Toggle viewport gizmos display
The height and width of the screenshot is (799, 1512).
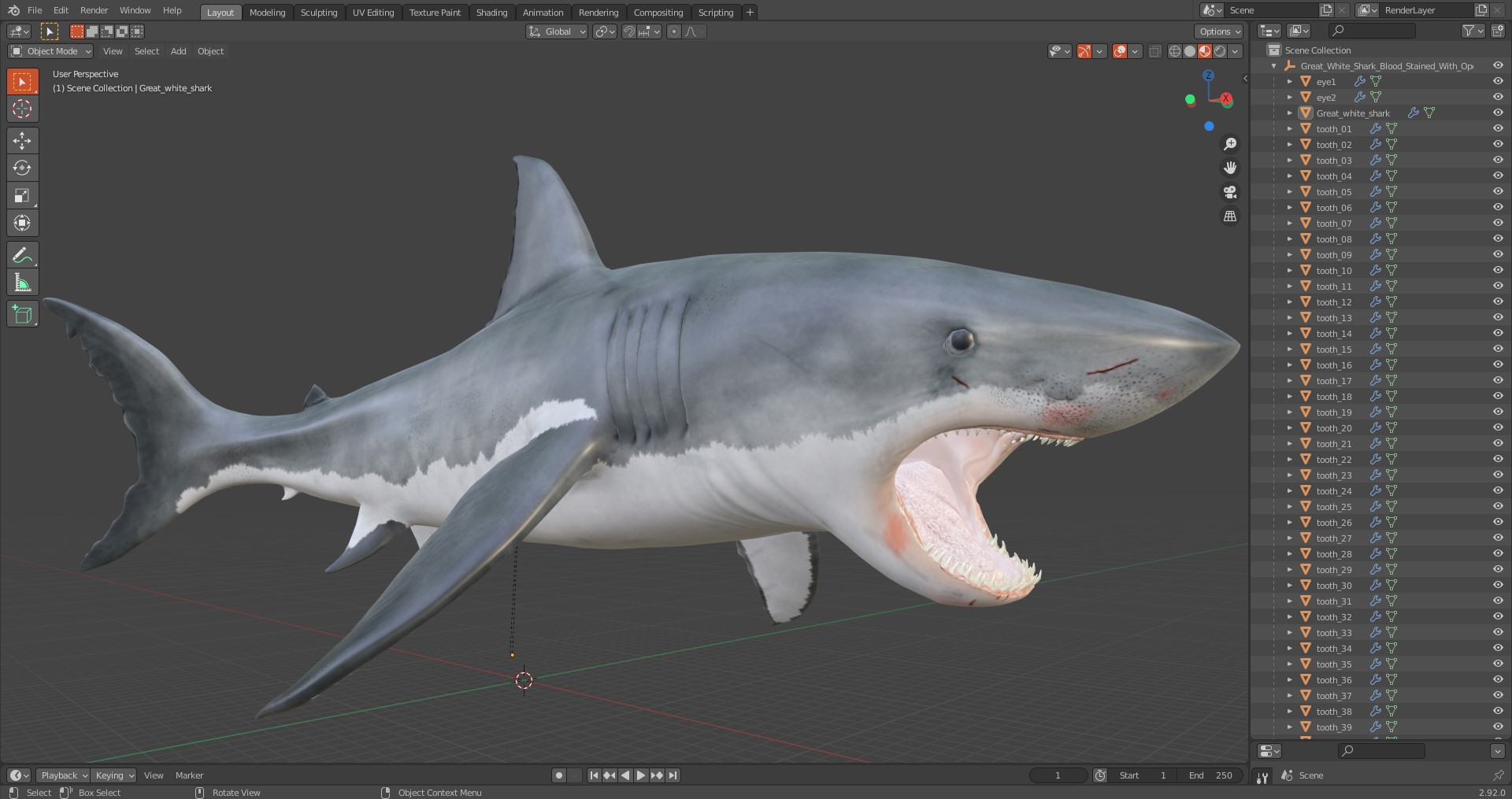click(x=1084, y=51)
